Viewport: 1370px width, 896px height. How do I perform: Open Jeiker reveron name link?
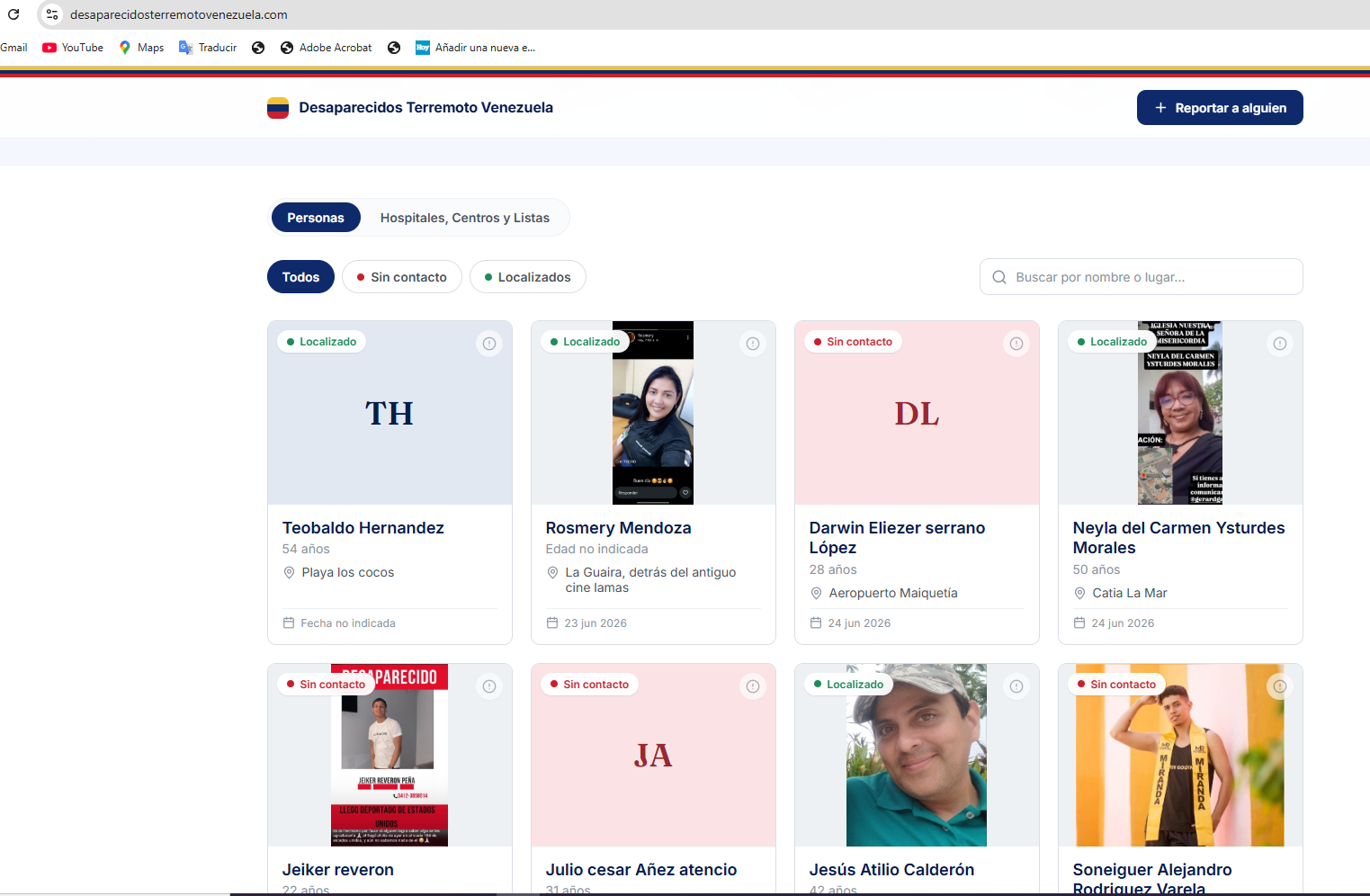338,870
